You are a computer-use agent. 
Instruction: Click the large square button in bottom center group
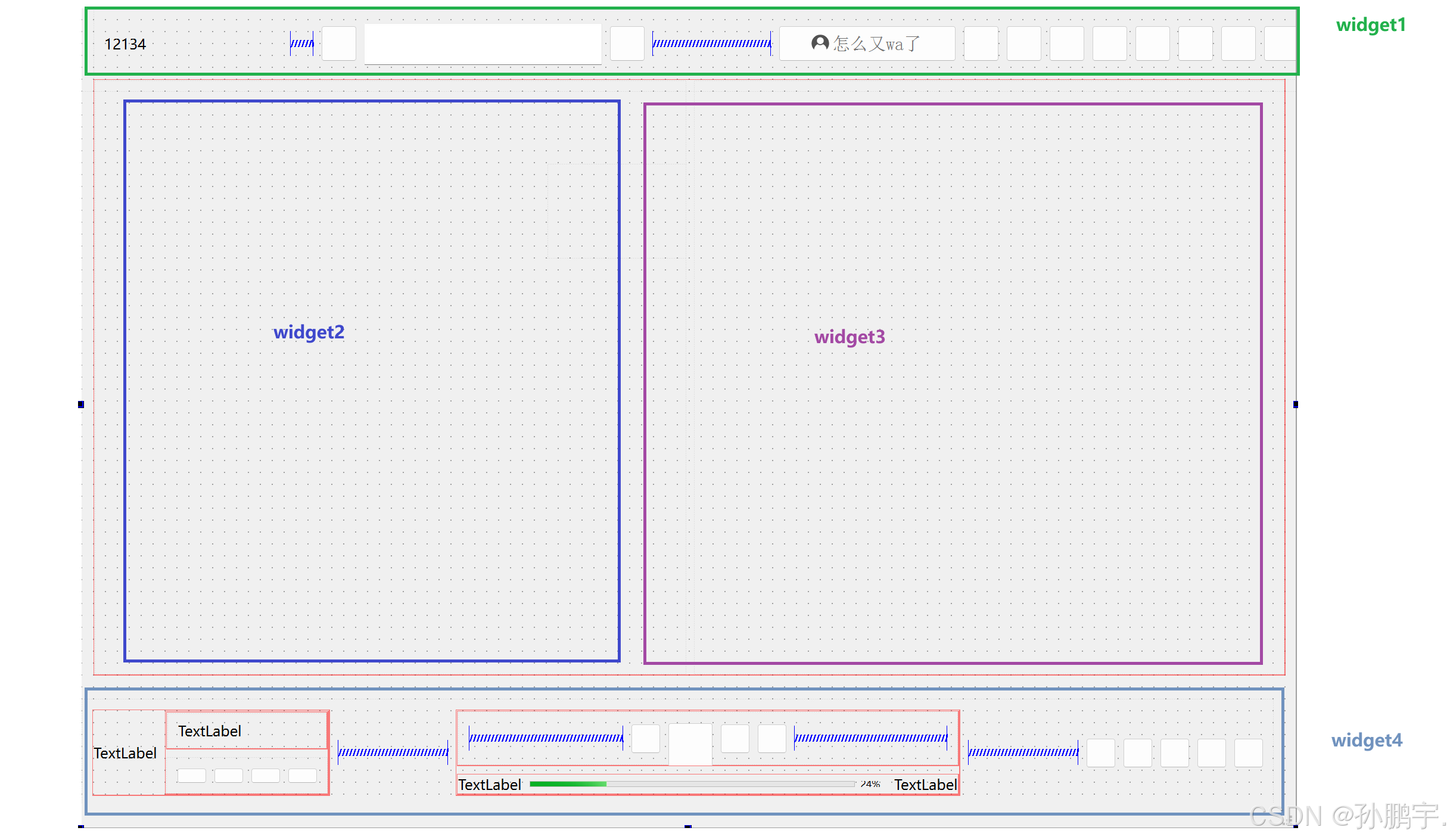tap(690, 743)
